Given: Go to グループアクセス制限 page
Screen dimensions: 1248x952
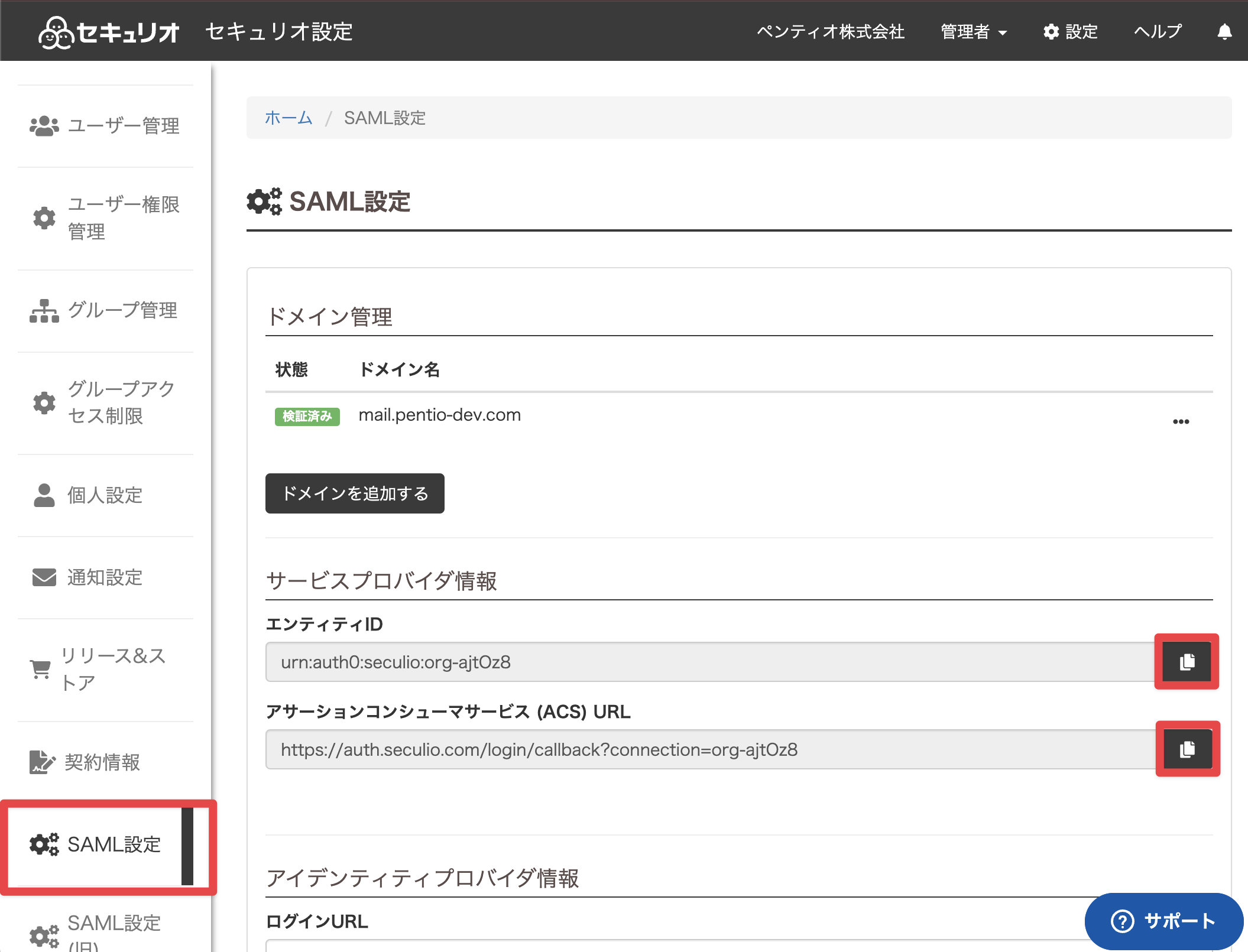Looking at the screenshot, I should point(106,403).
